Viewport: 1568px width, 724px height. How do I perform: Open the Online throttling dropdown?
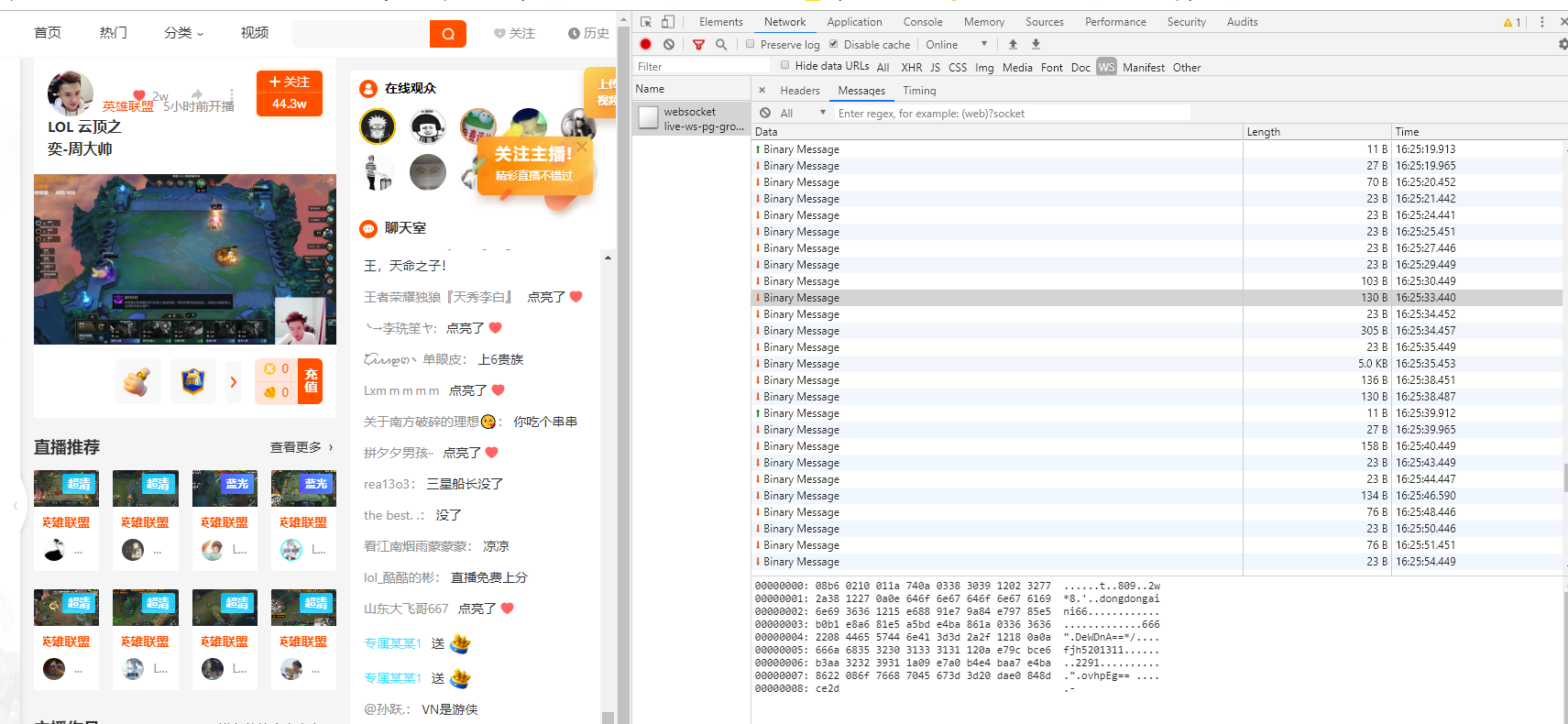tap(956, 44)
